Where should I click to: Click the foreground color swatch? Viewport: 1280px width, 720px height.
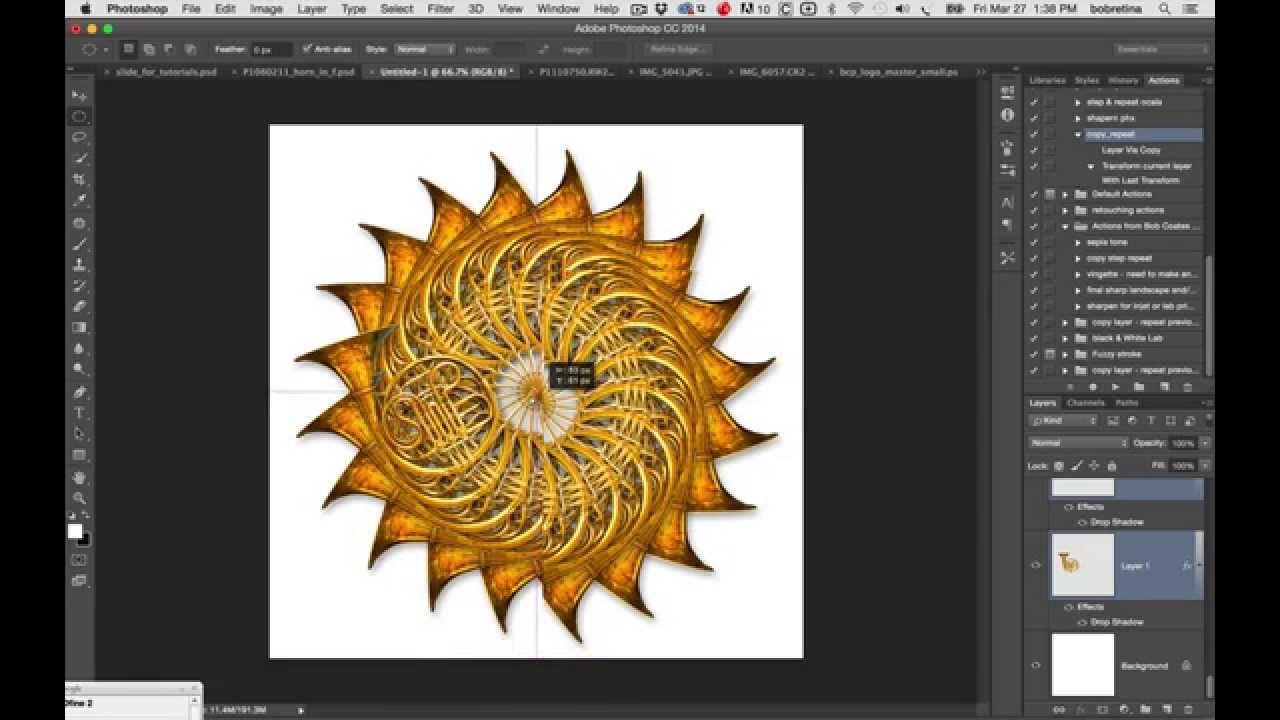pos(74,531)
